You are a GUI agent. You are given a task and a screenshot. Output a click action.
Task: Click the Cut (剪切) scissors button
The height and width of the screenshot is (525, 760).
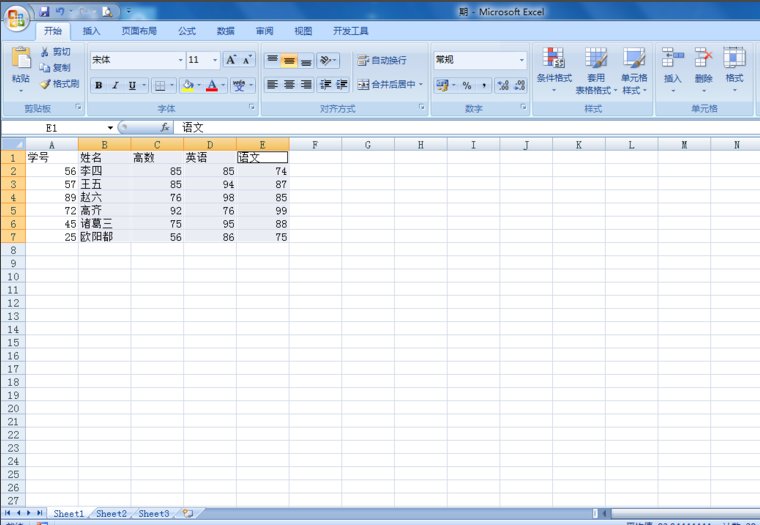tap(56, 52)
